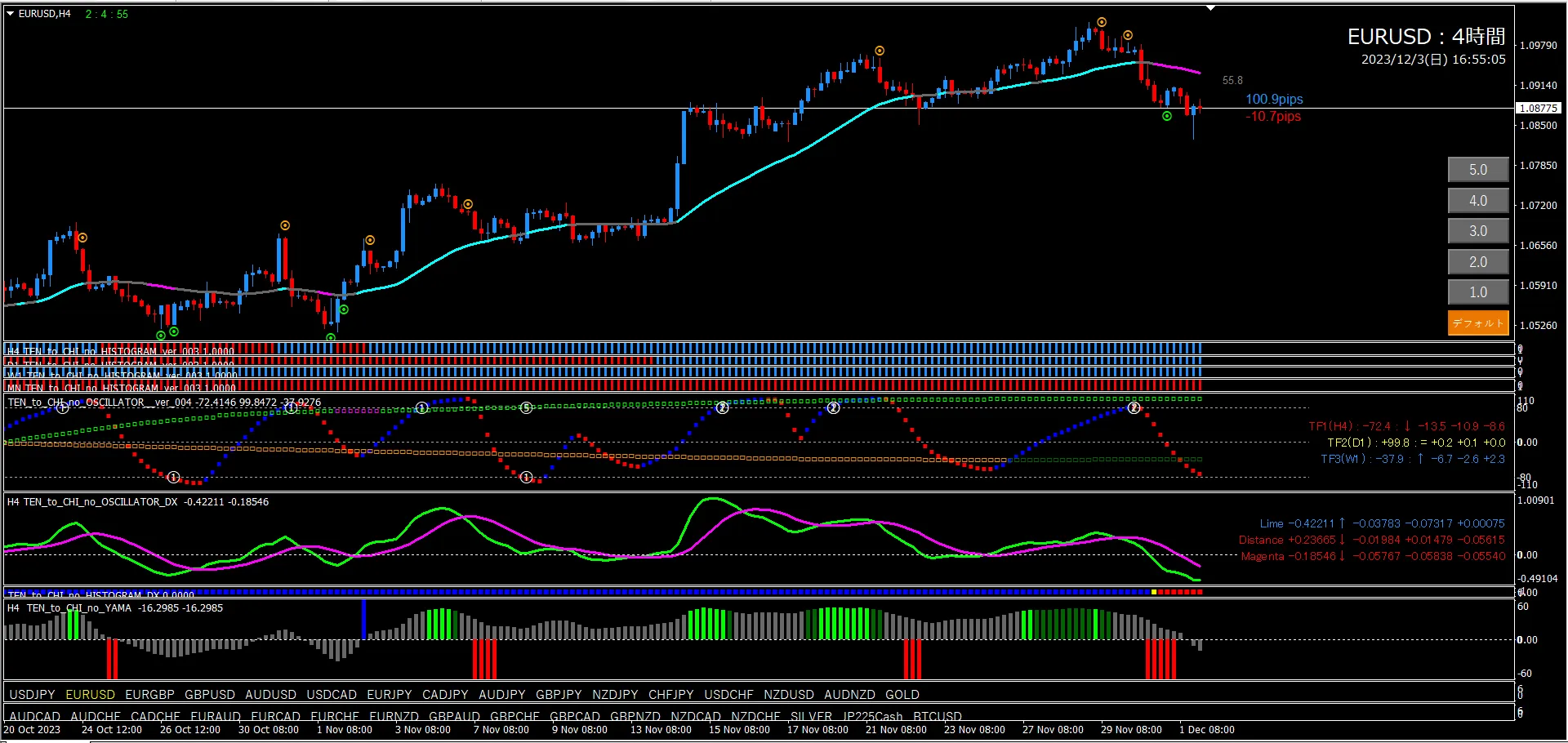Image resolution: width=1568 pixels, height=743 pixels.
Task: Switch chart to AUDUSD symbol
Action: pyautogui.click(x=271, y=695)
